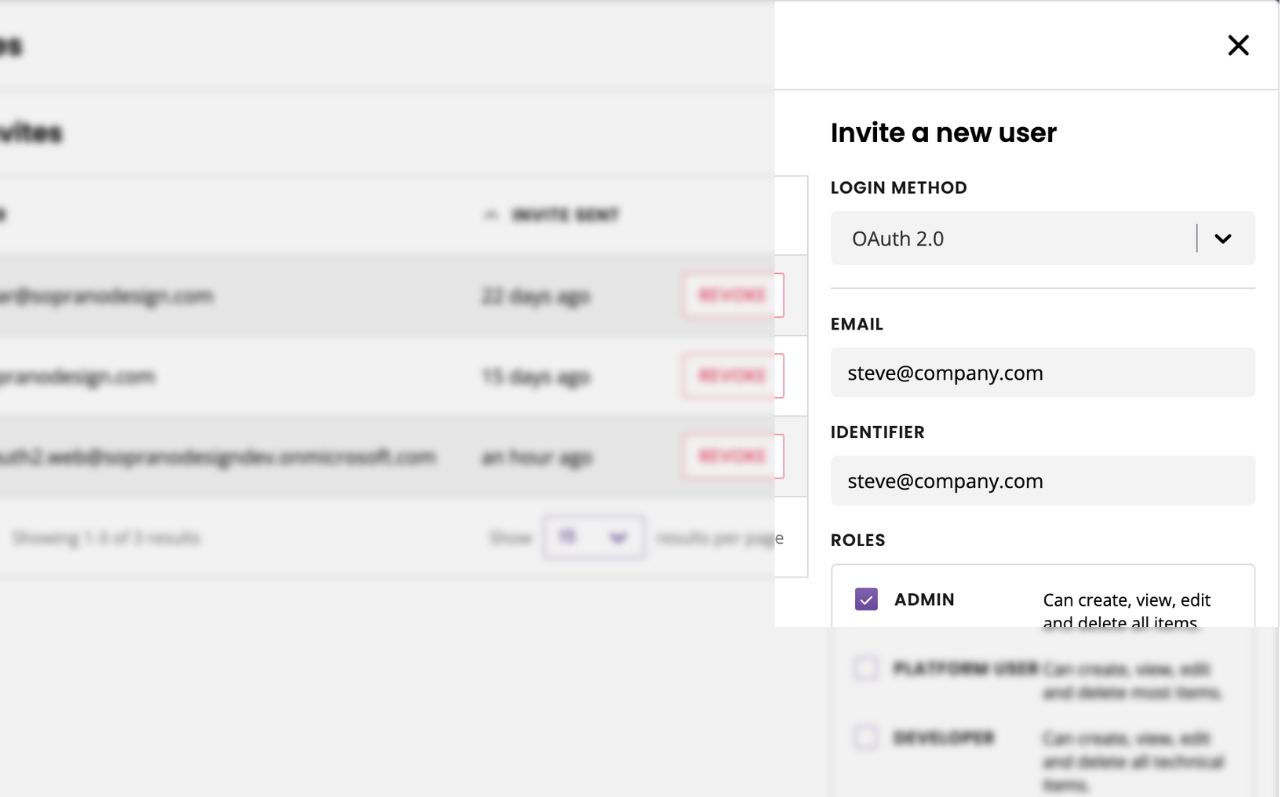Click the chevron icon on the Login Method selector
1280x797 pixels.
[x=1222, y=238]
